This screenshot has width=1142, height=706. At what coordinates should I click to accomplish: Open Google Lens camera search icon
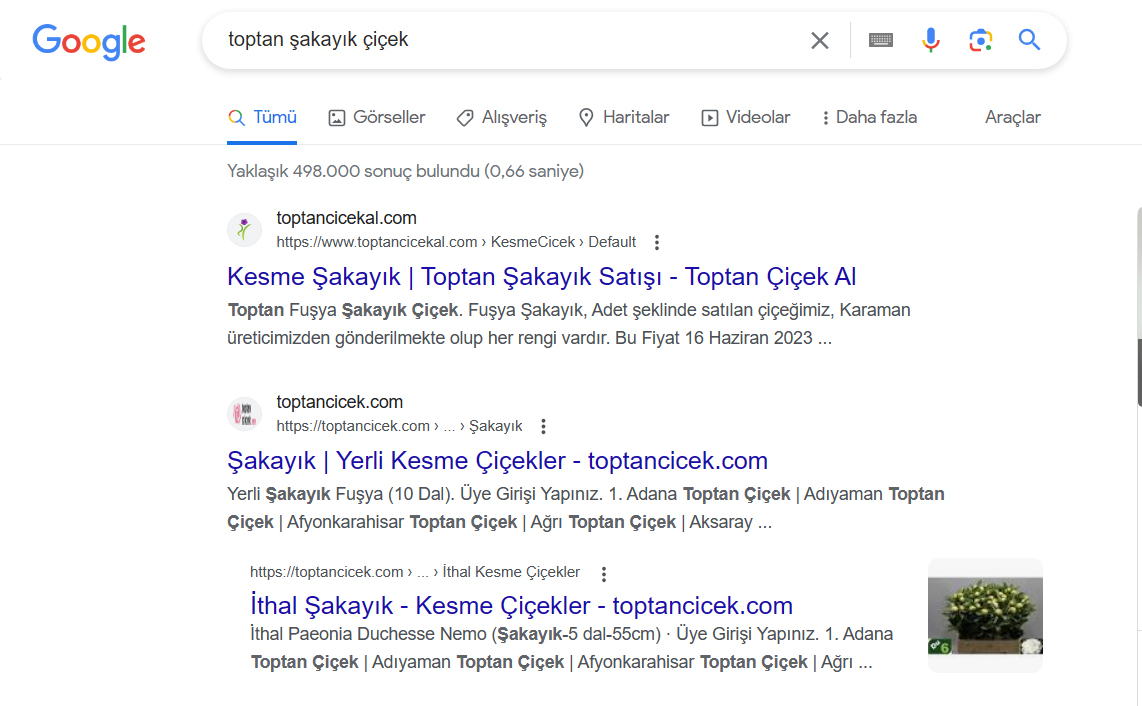(980, 40)
